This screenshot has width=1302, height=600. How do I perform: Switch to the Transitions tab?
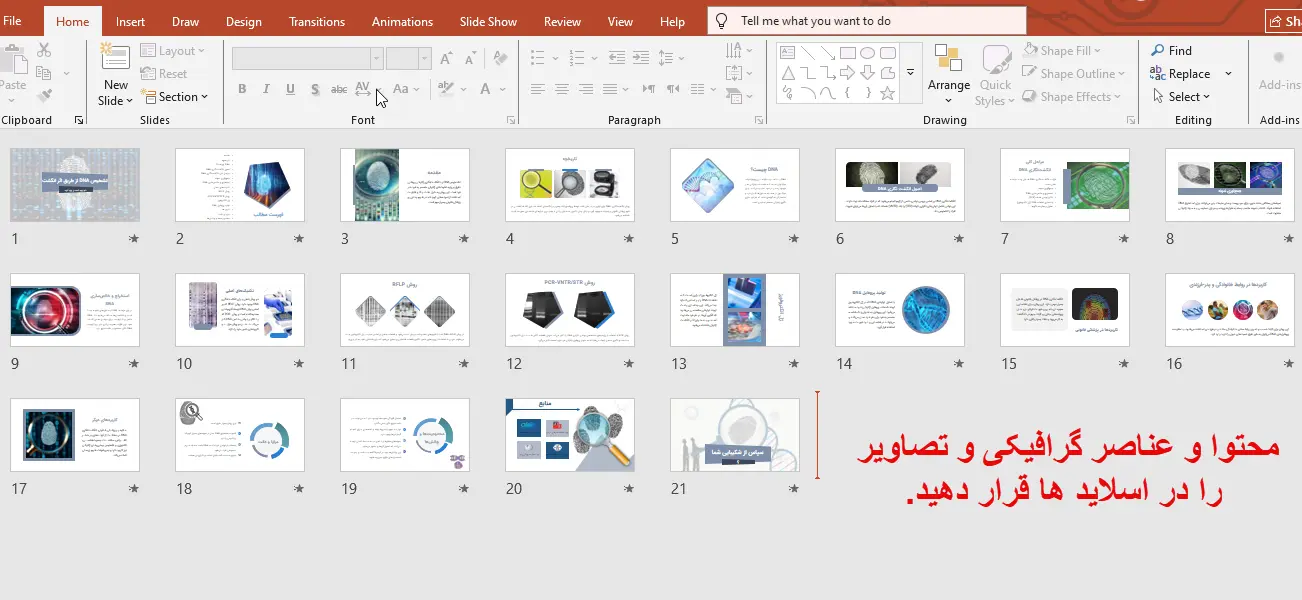[x=316, y=21]
